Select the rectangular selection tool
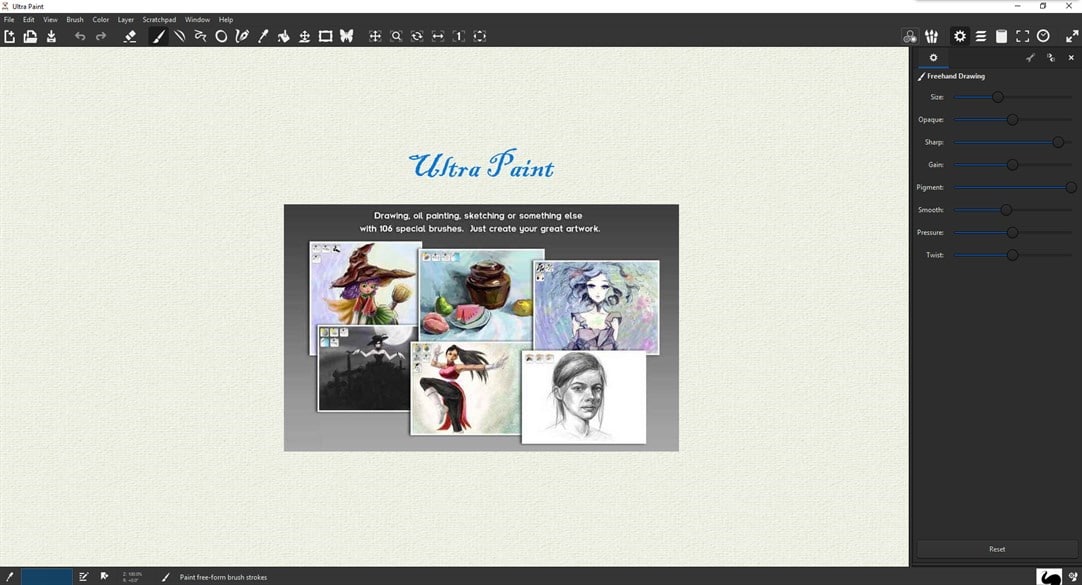This screenshot has width=1082, height=585. (x=326, y=36)
